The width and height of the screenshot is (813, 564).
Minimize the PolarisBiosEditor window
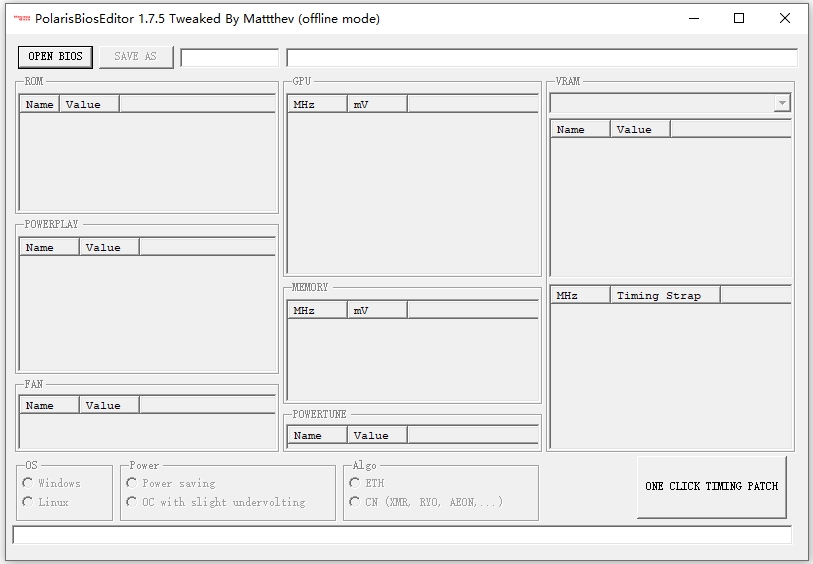[x=694, y=18]
